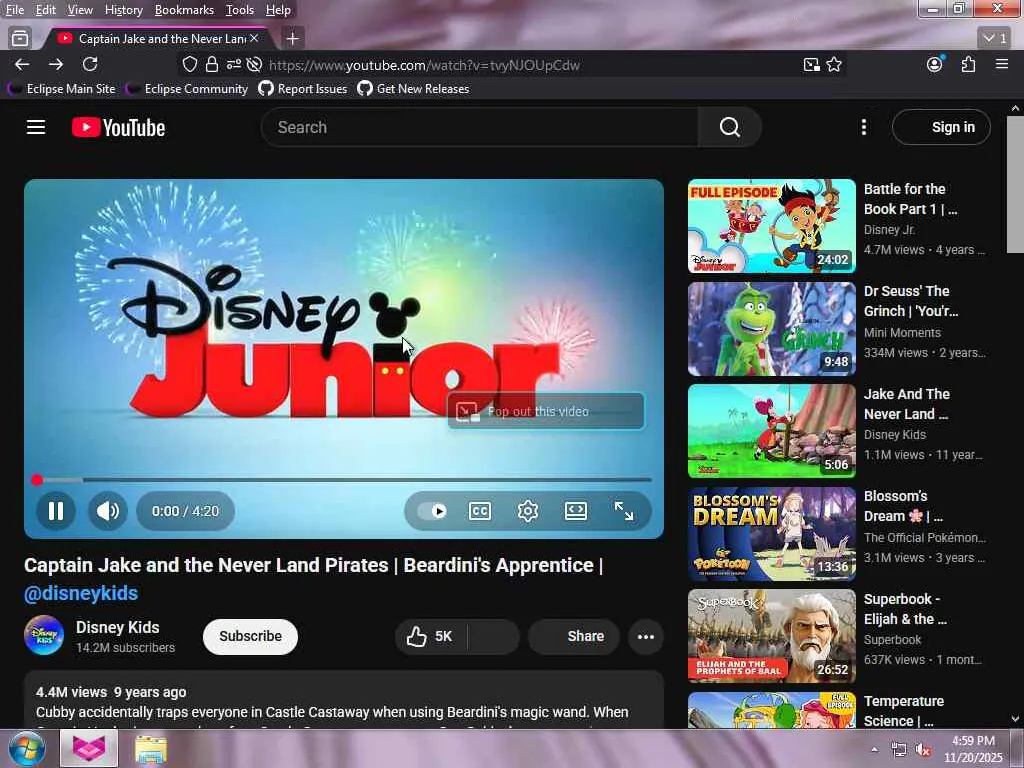This screenshot has width=1024, height=768.
Task: Open the @disneykids link in title
Action: [x=81, y=593]
